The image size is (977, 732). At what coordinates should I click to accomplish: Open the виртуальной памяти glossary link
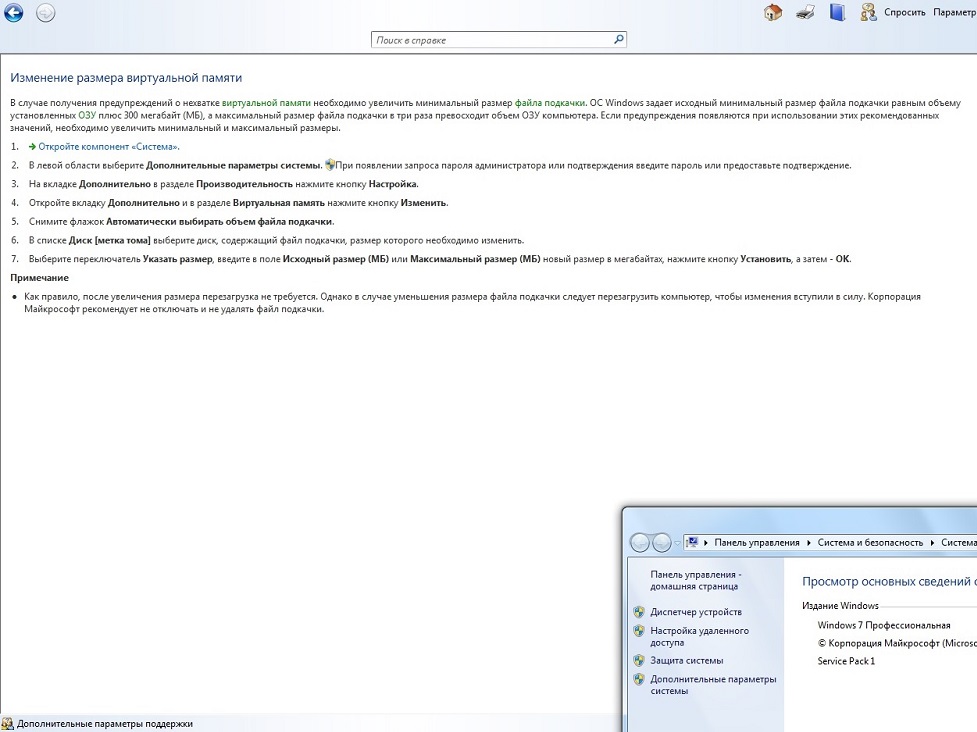point(266,103)
